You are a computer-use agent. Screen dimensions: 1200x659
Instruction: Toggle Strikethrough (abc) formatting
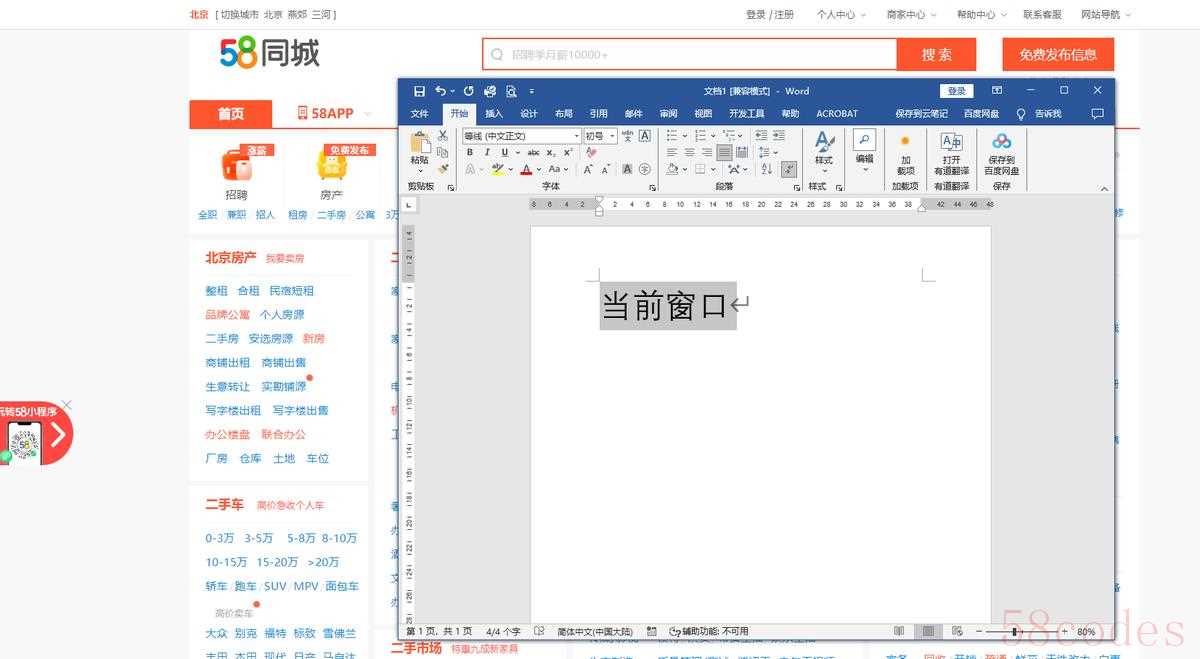click(x=534, y=152)
